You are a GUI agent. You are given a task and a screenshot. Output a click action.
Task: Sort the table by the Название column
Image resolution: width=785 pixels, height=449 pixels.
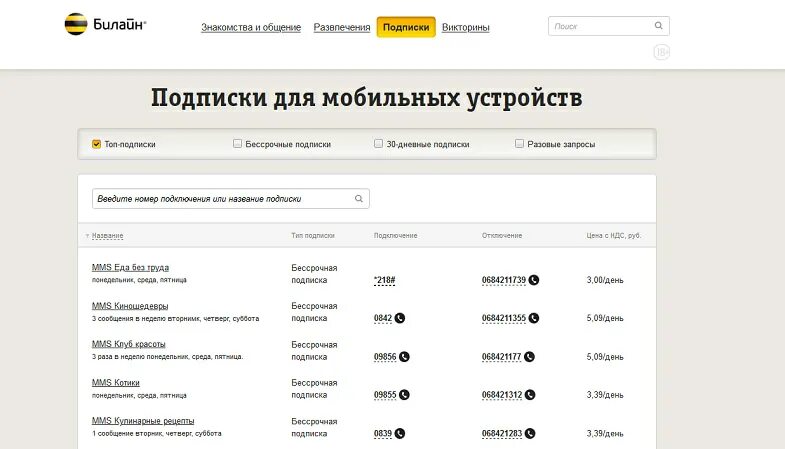click(107, 235)
